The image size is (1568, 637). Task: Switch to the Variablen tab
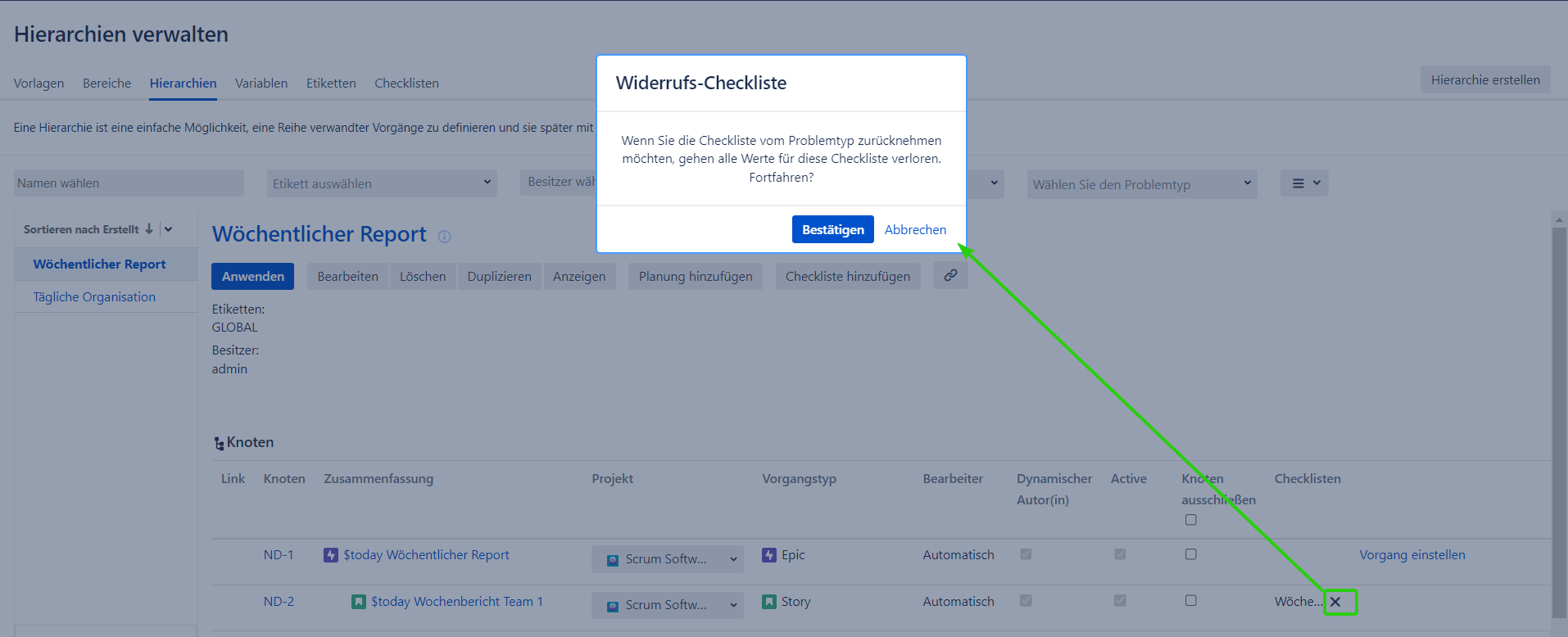coord(261,84)
